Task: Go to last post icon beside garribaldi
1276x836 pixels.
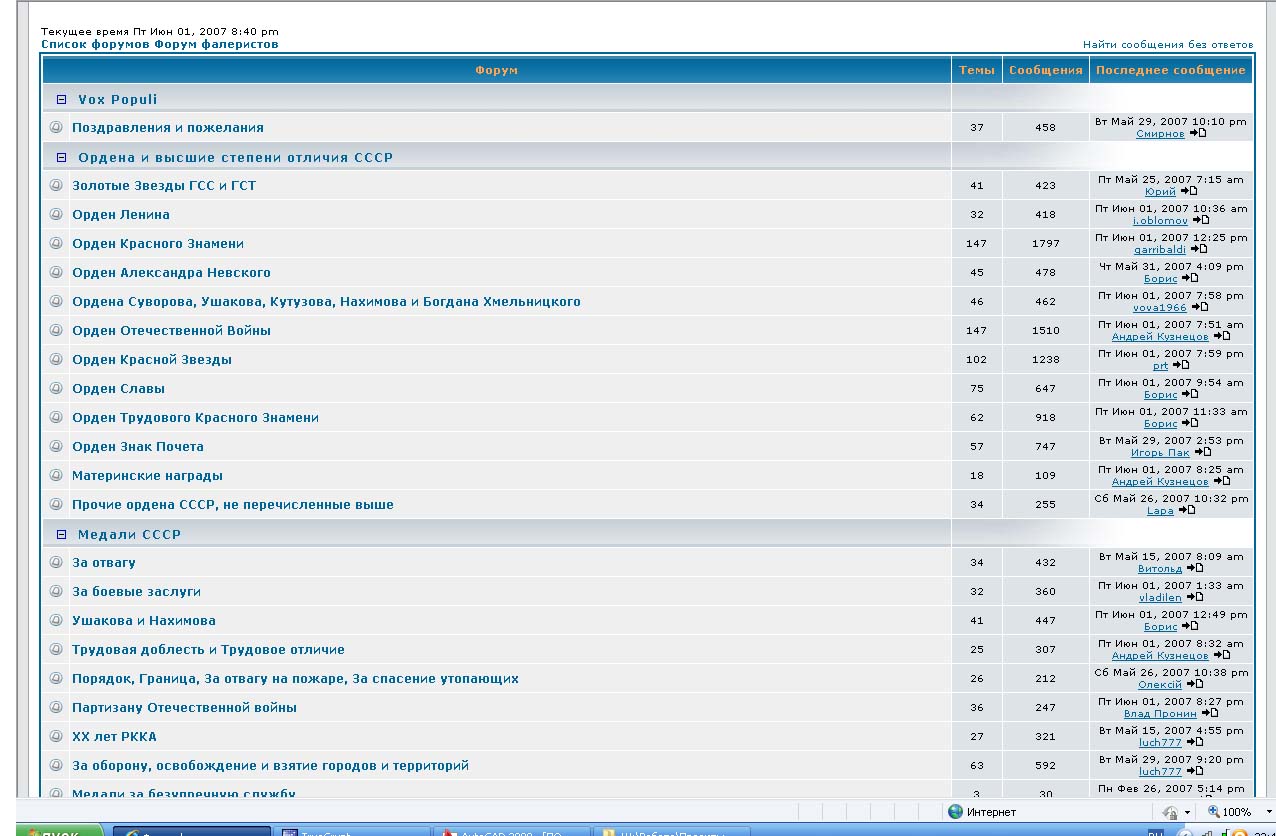Action: tap(1199, 249)
